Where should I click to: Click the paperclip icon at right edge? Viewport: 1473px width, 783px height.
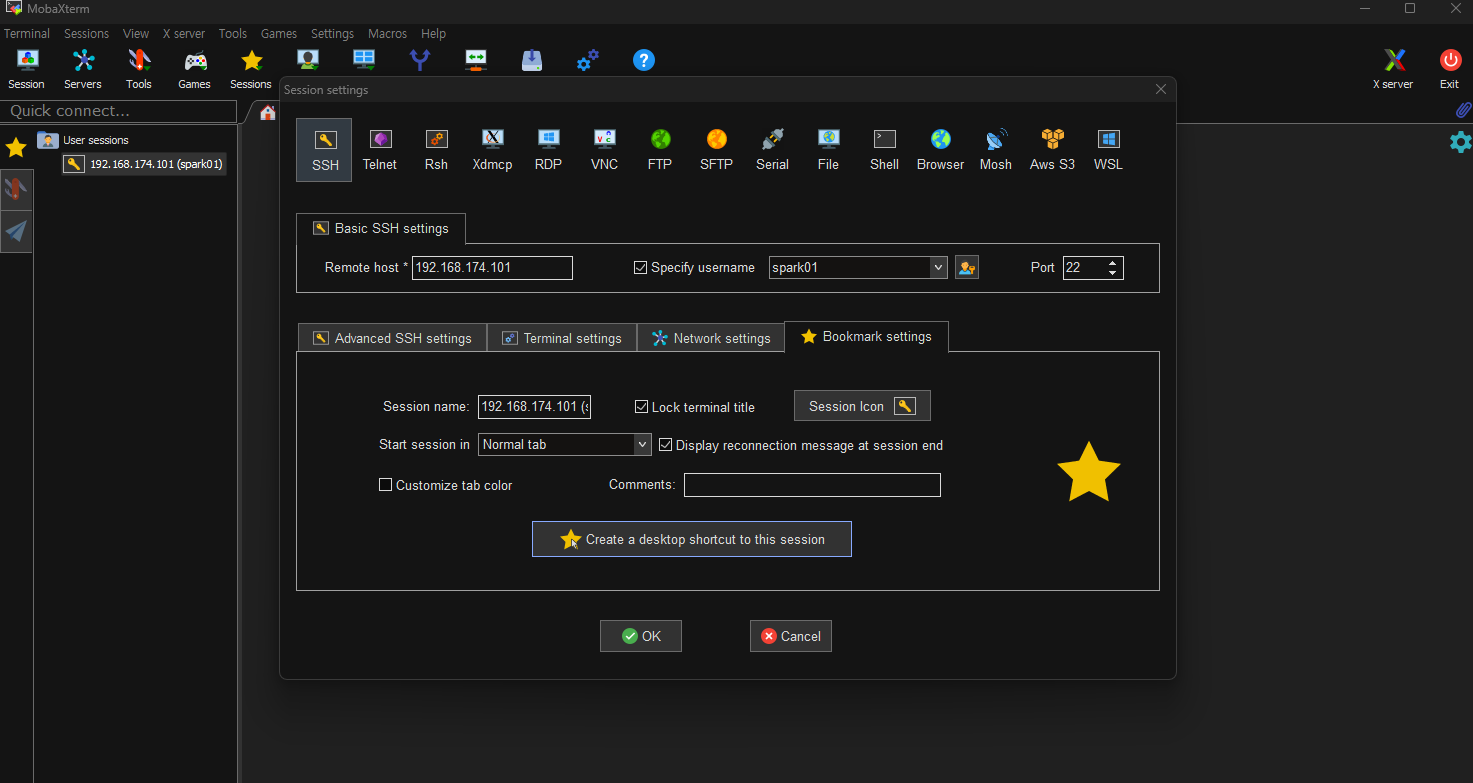pos(1462,110)
